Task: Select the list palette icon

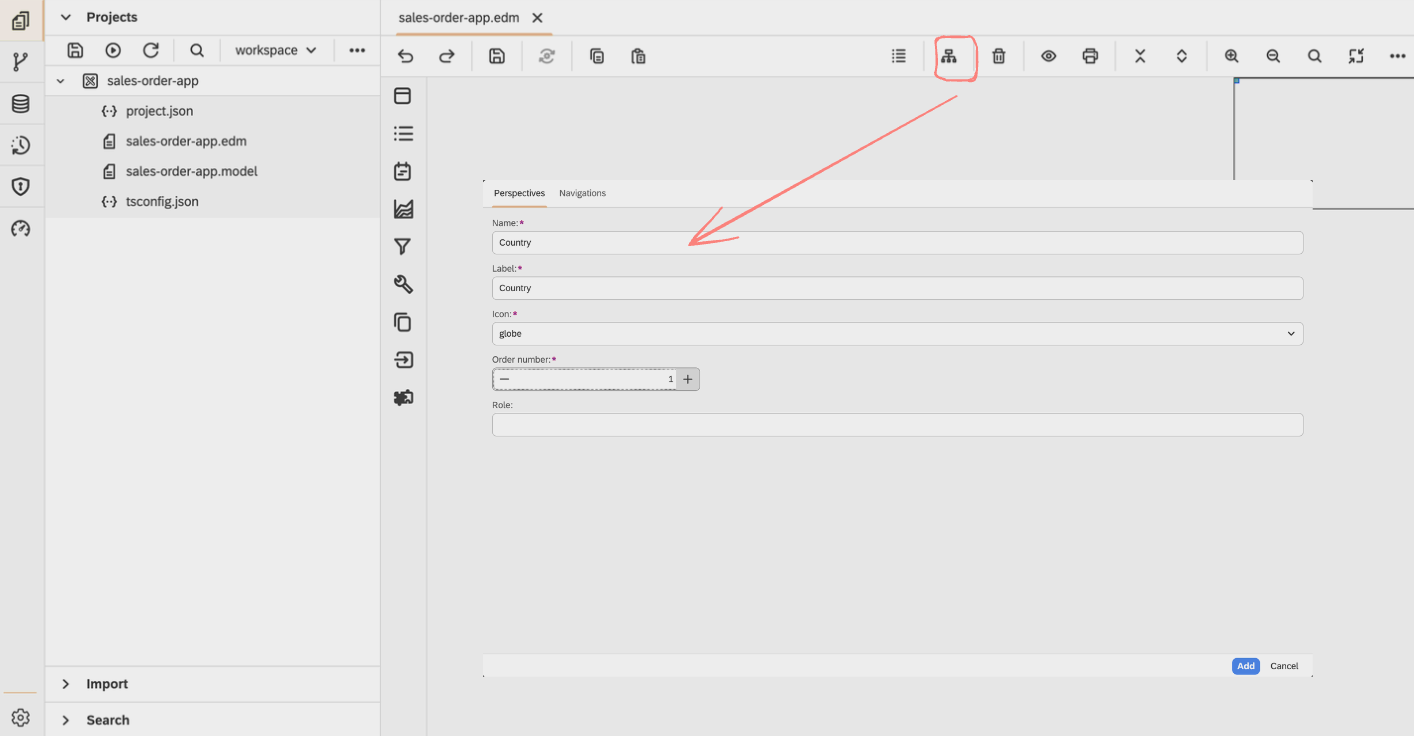Action: point(403,133)
